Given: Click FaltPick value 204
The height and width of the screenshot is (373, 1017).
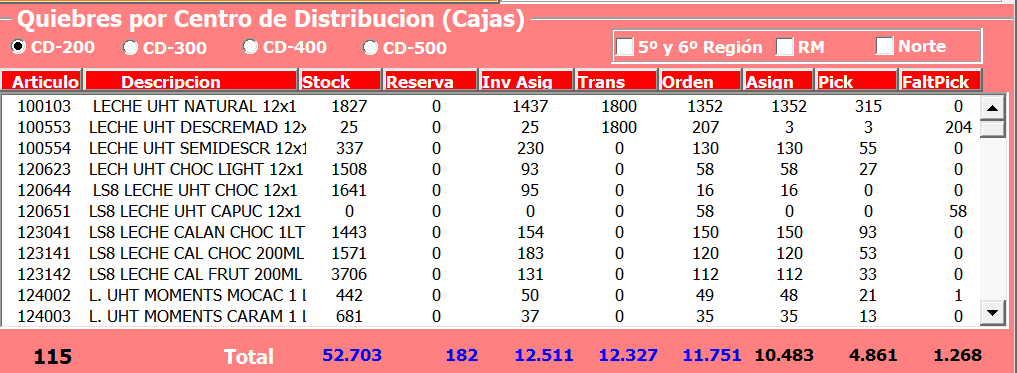Looking at the screenshot, I should click(958, 128).
